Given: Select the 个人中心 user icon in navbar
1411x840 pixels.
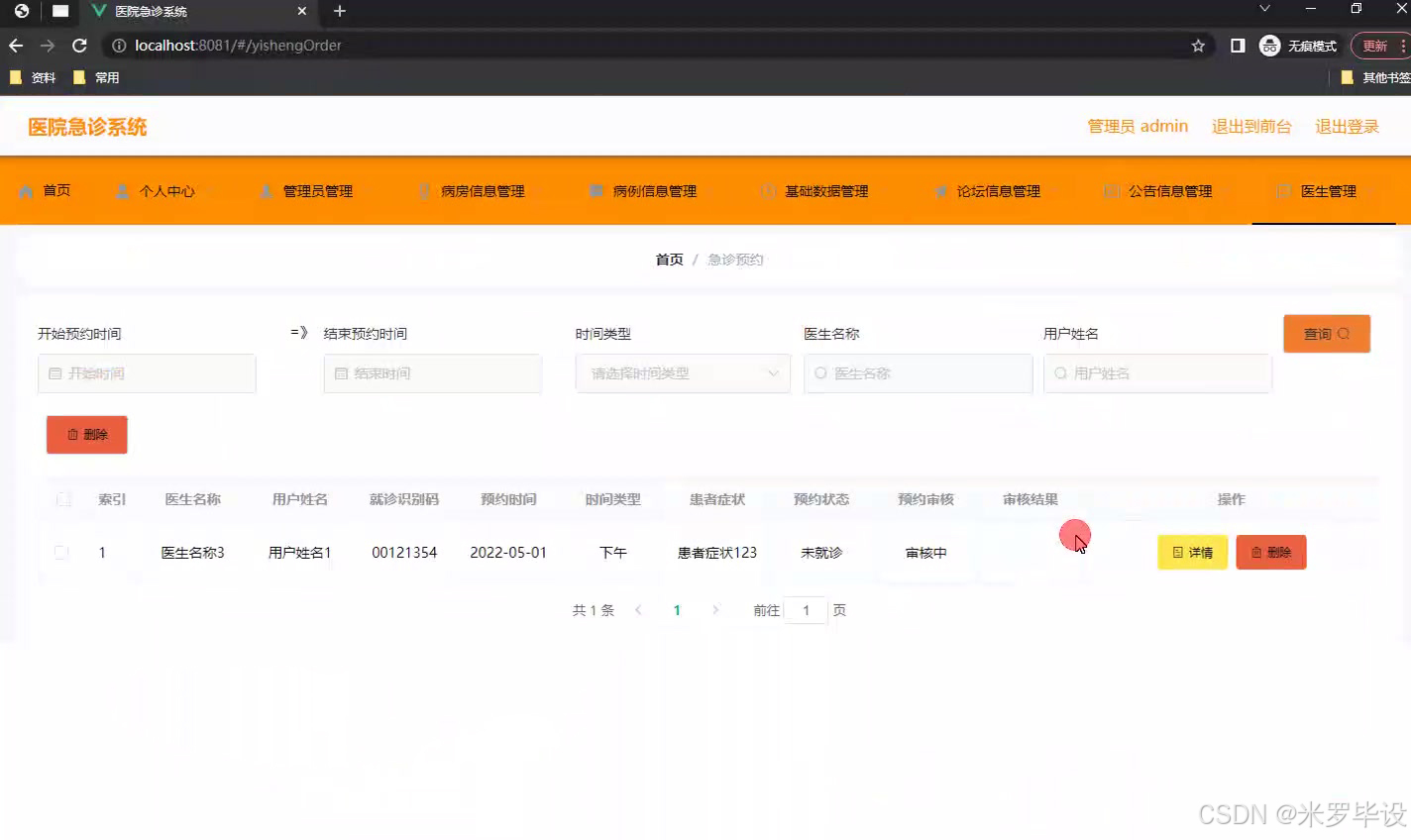Looking at the screenshot, I should coord(122,191).
